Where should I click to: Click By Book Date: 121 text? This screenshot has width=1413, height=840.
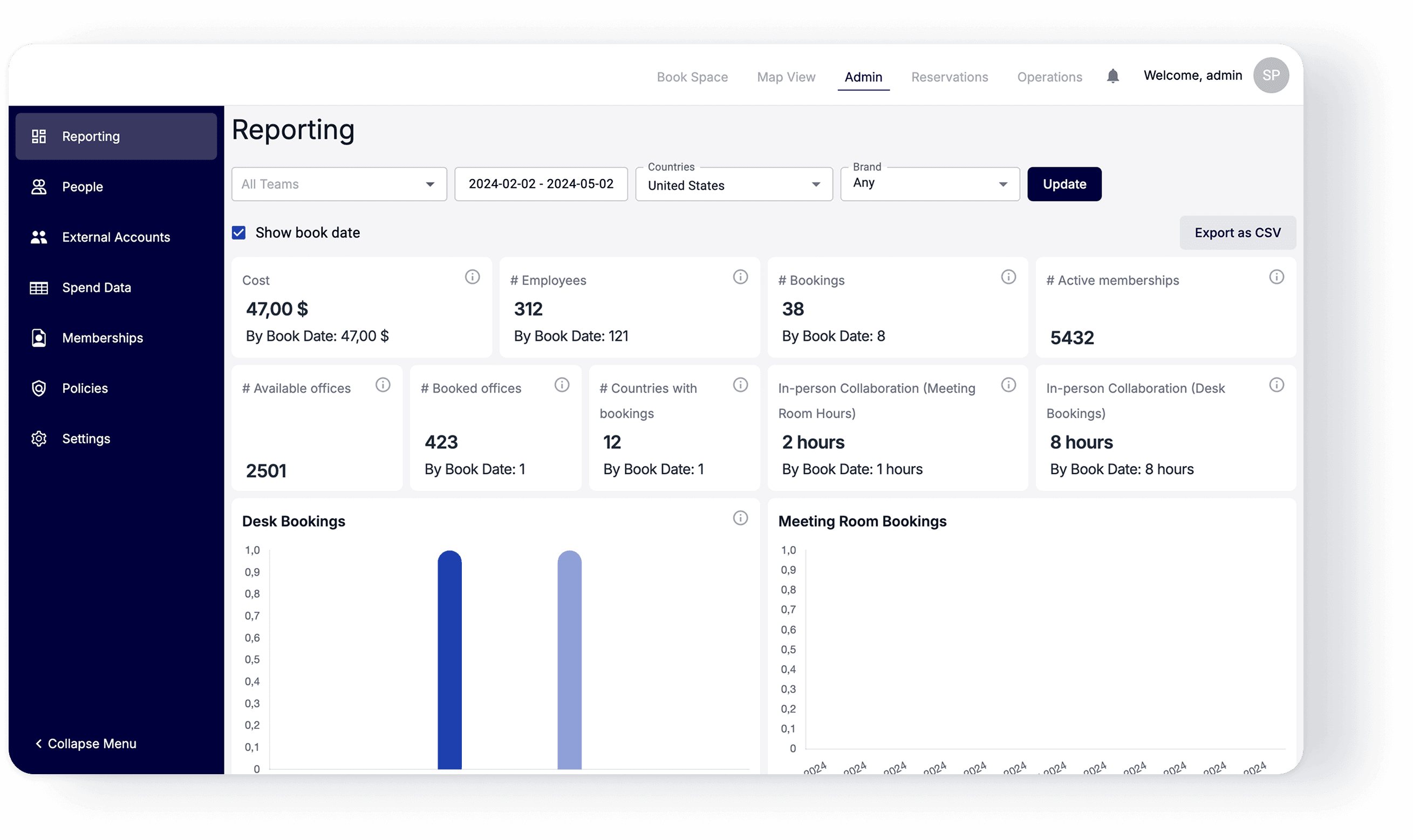point(570,336)
